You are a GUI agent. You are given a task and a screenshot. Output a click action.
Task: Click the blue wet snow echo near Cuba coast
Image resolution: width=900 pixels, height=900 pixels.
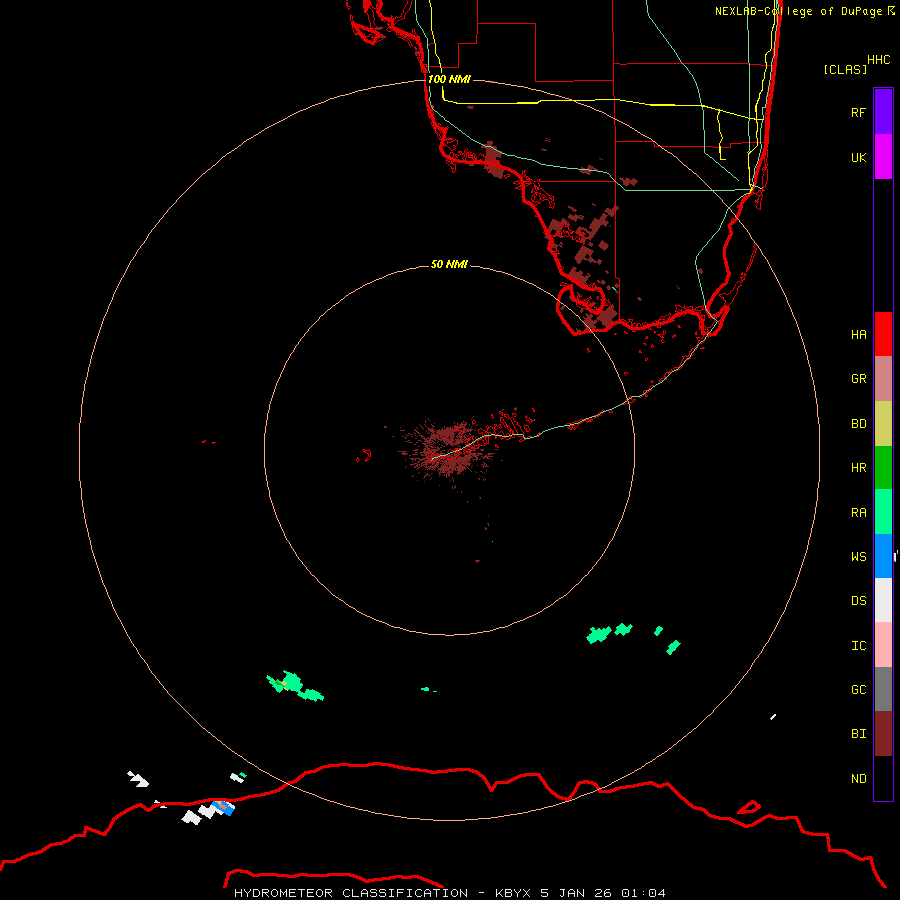click(x=224, y=808)
